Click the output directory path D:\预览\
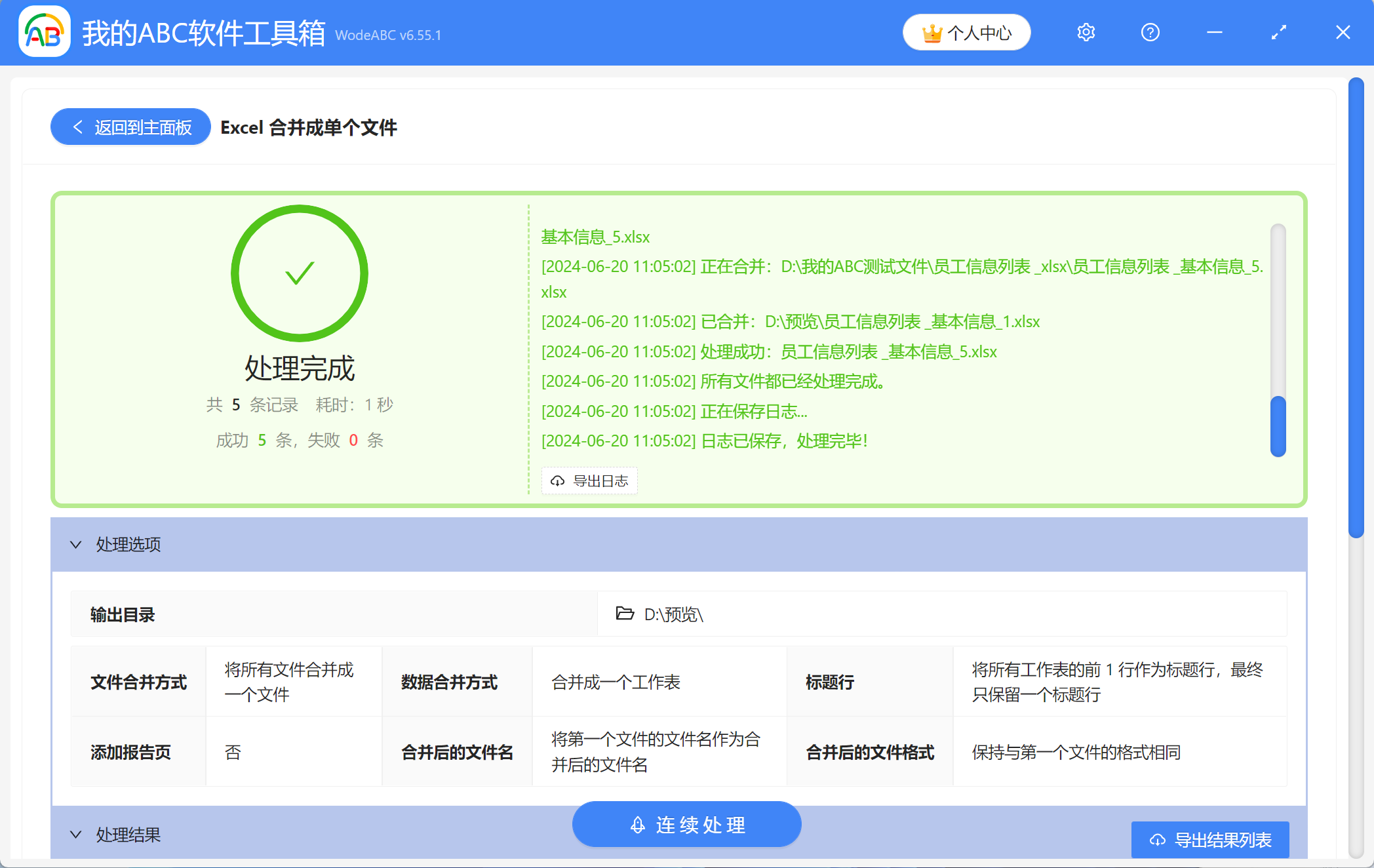The width and height of the screenshot is (1374, 868). pyautogui.click(x=673, y=615)
